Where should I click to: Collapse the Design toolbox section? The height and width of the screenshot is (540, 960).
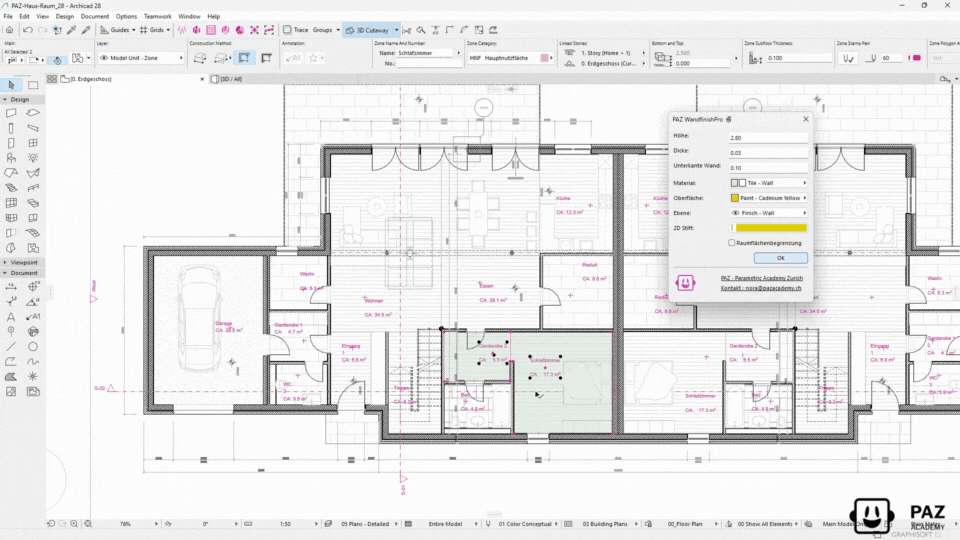point(6,99)
